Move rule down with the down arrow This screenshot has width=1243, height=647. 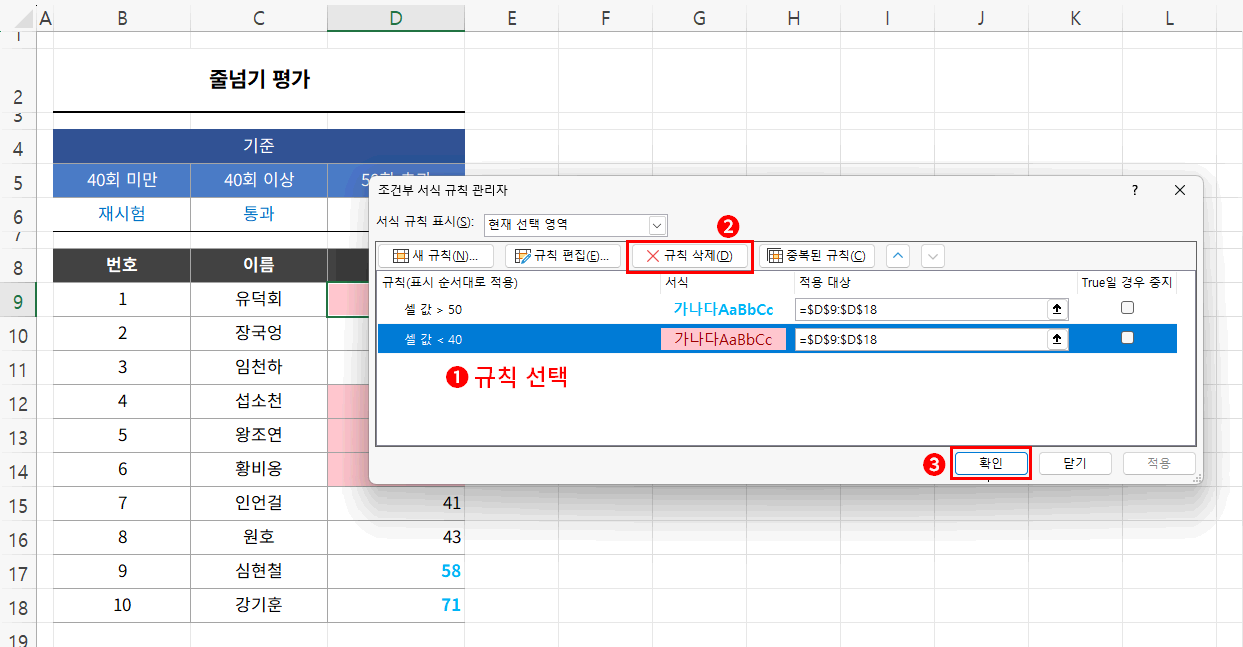pyautogui.click(x=932, y=256)
